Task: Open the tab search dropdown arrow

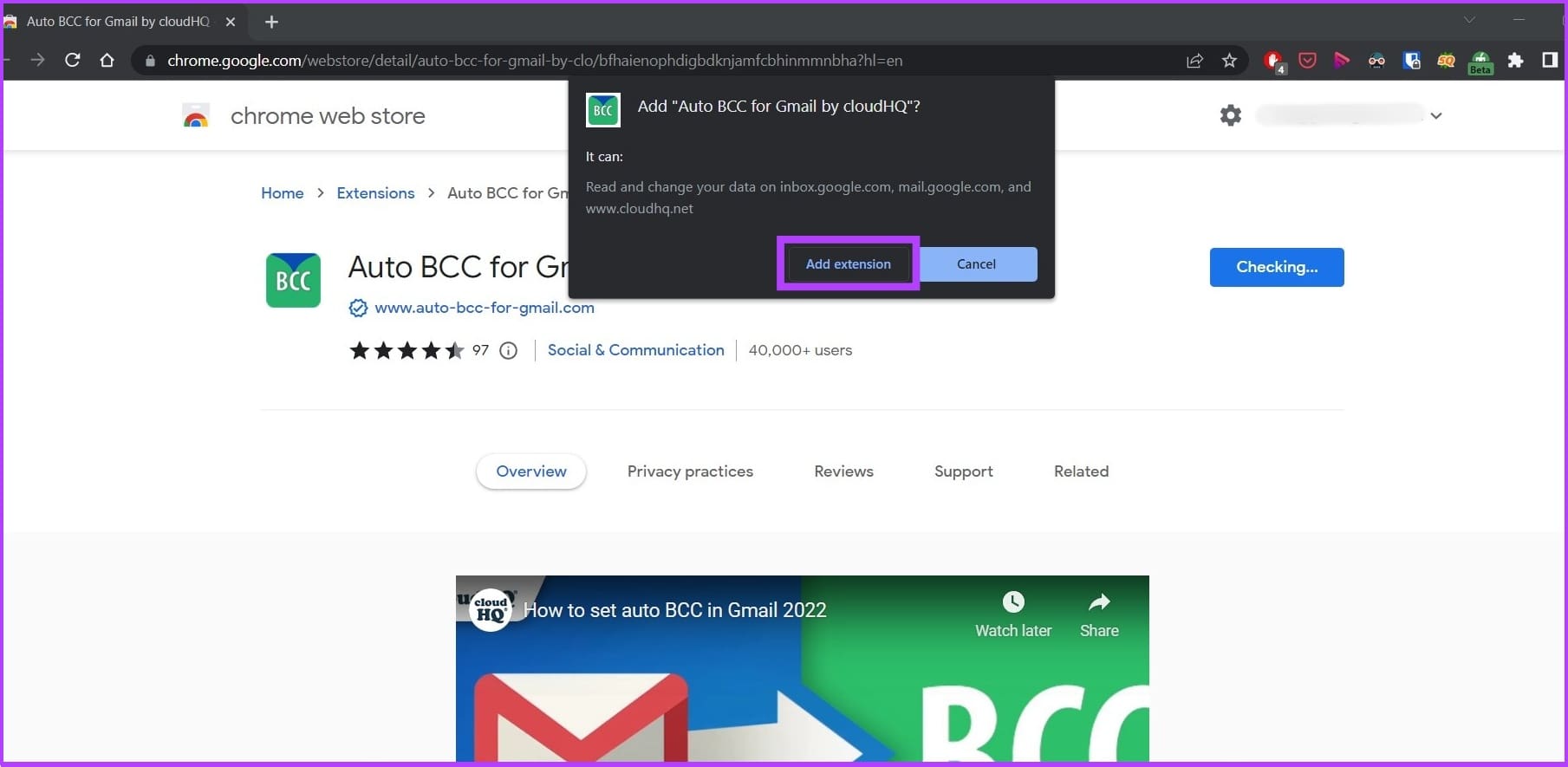Action: pyautogui.click(x=1469, y=20)
